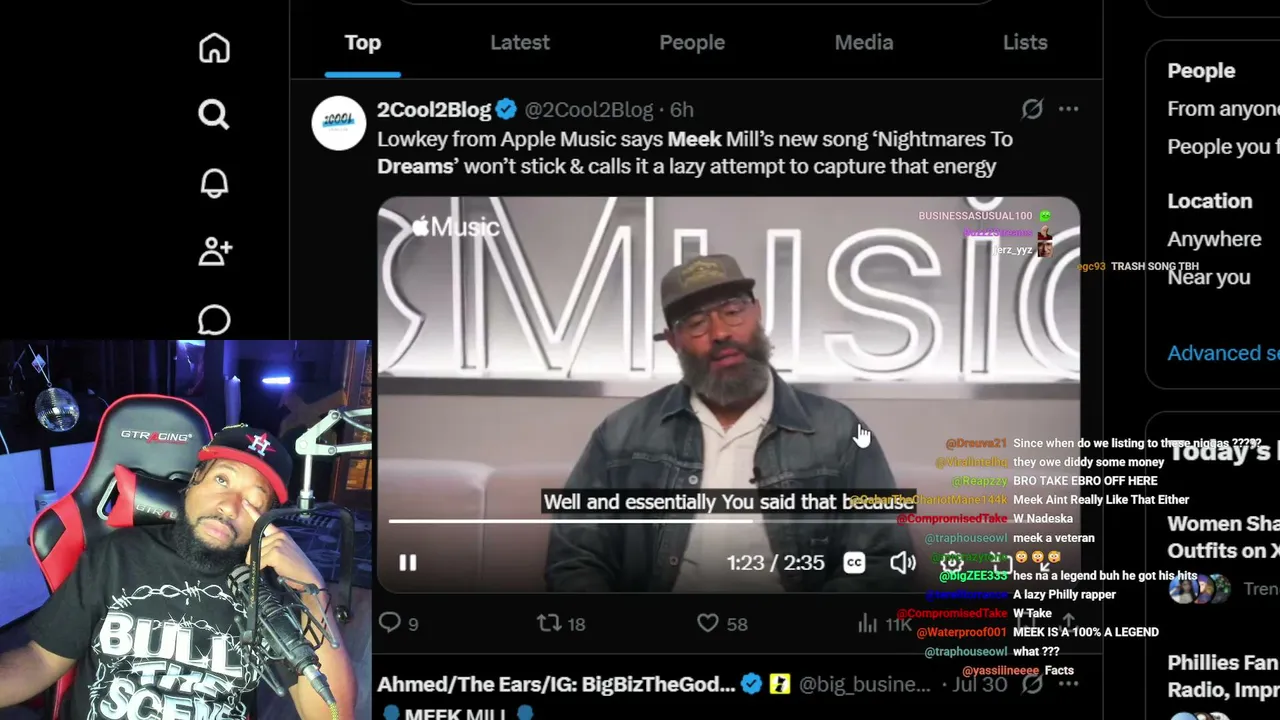
Task: Select the Near you location option
Action: (1209, 277)
